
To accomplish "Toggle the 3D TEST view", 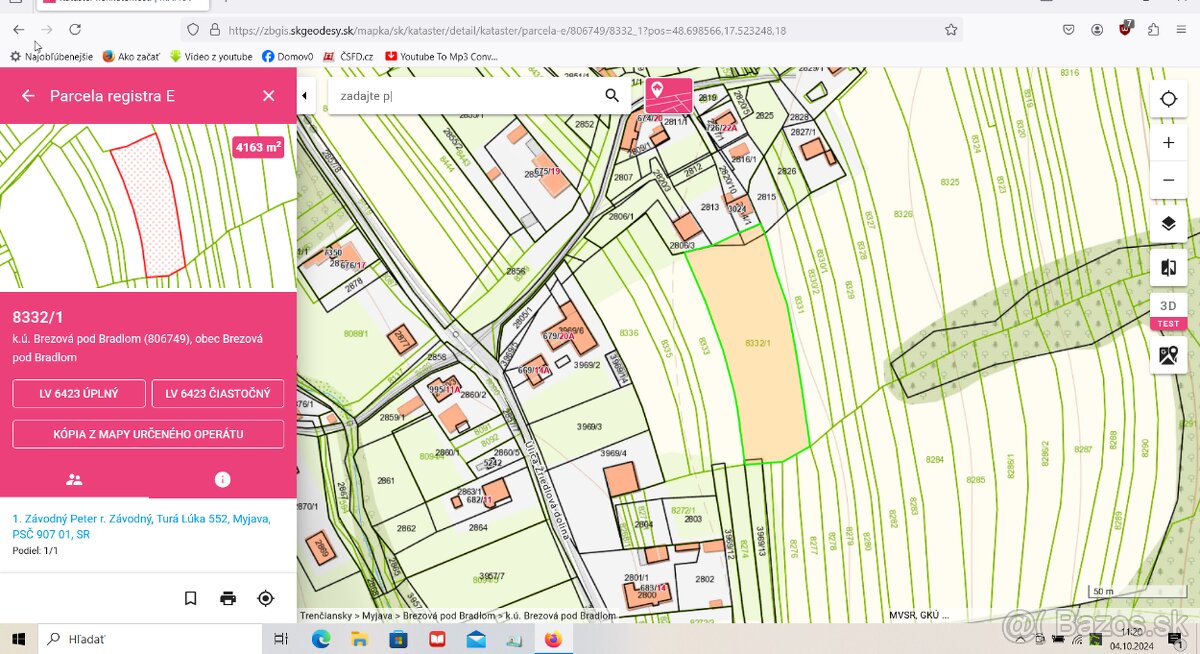I will 1168,311.
